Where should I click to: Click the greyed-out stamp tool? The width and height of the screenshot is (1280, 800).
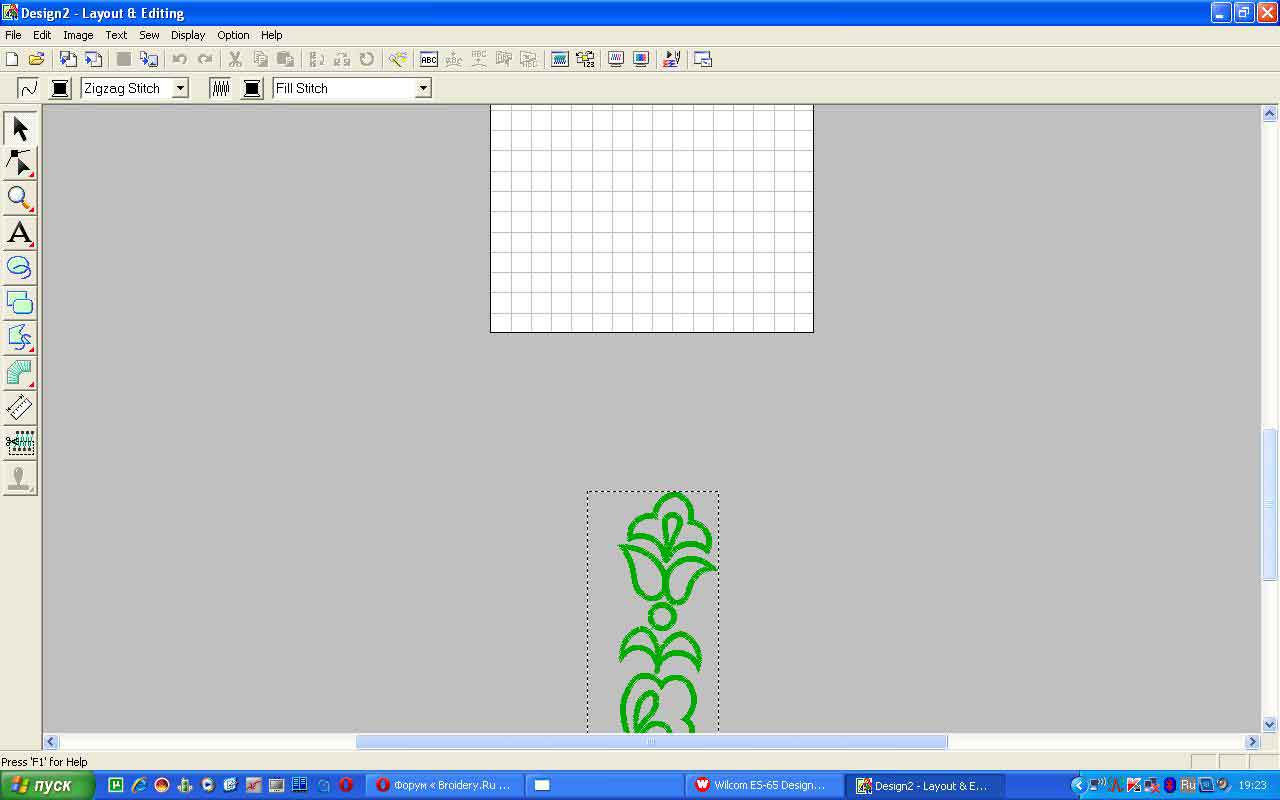pos(20,477)
